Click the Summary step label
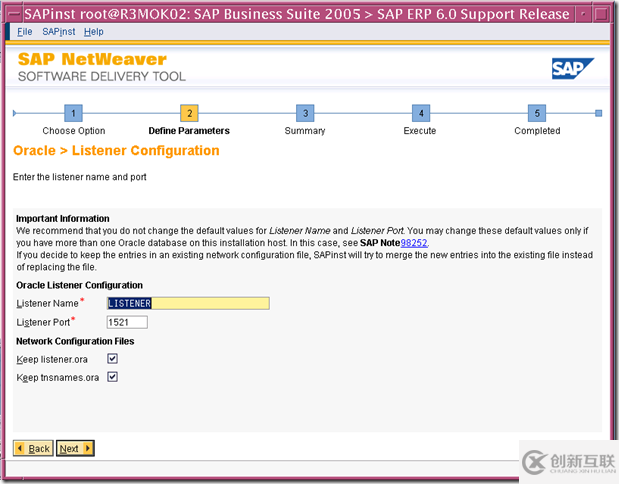Image resolution: width=619 pixels, height=484 pixels. (305, 131)
